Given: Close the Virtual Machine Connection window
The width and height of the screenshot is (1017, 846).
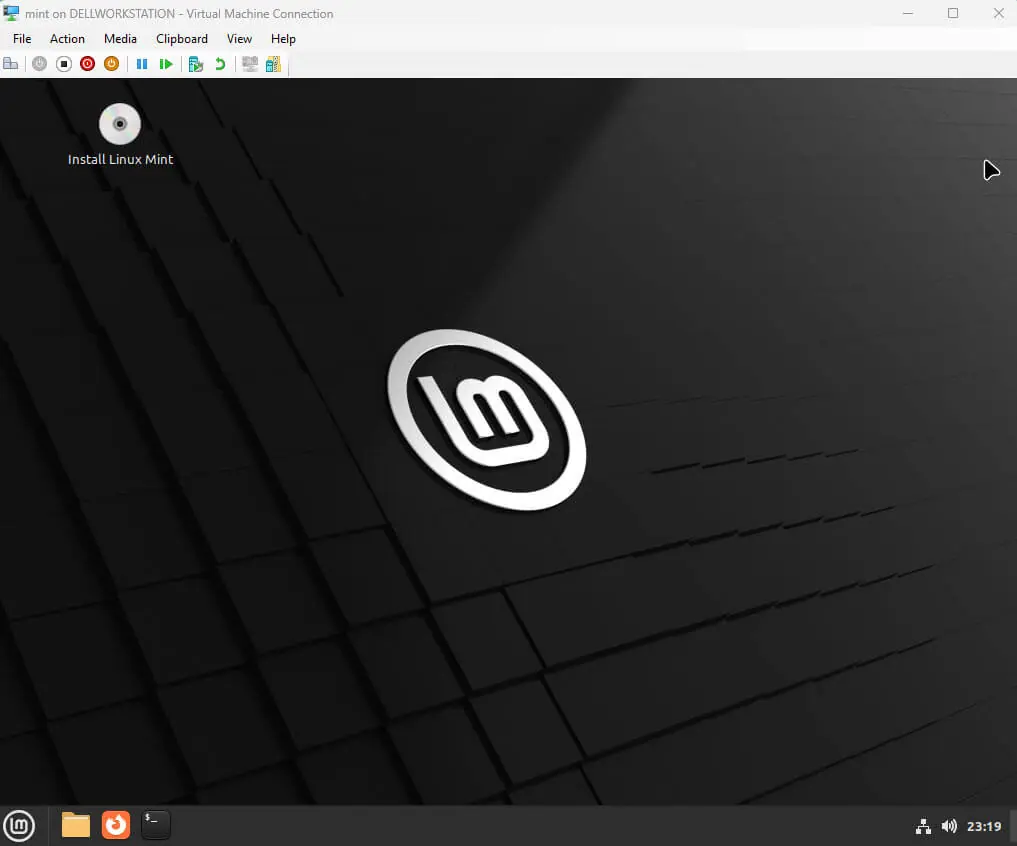Looking at the screenshot, I should click(999, 13).
